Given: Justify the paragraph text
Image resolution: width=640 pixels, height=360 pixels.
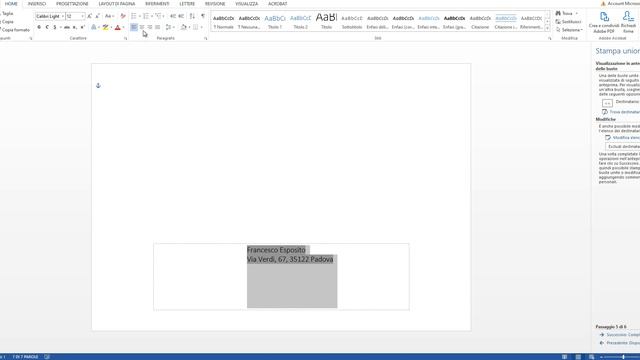Looking at the screenshot, I should pyautogui.click(x=157, y=27).
